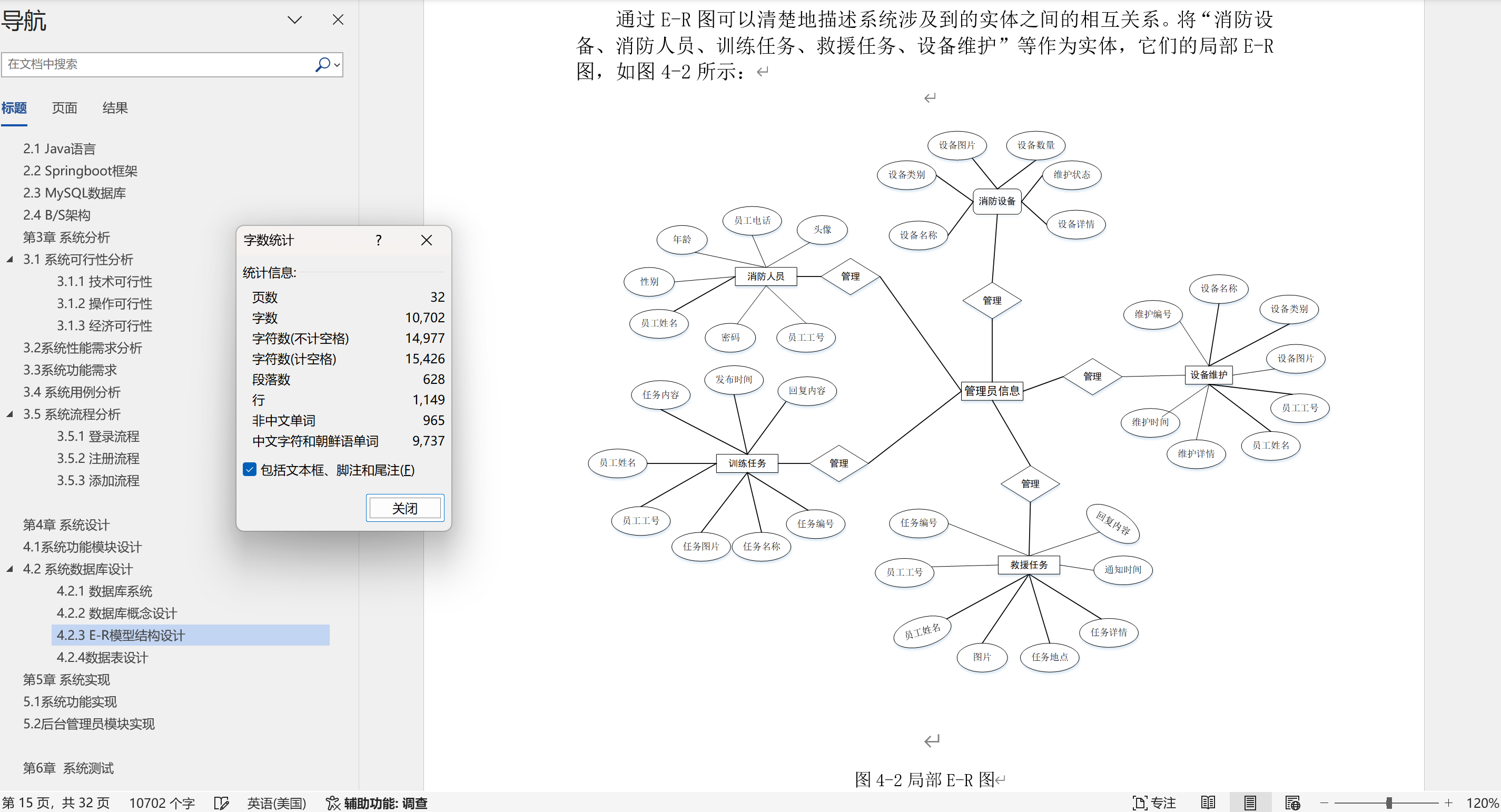This screenshot has height=812, width=1501.
Task: Click the 图 4-2 局部 E-R 图 caption
Action: 925,779
